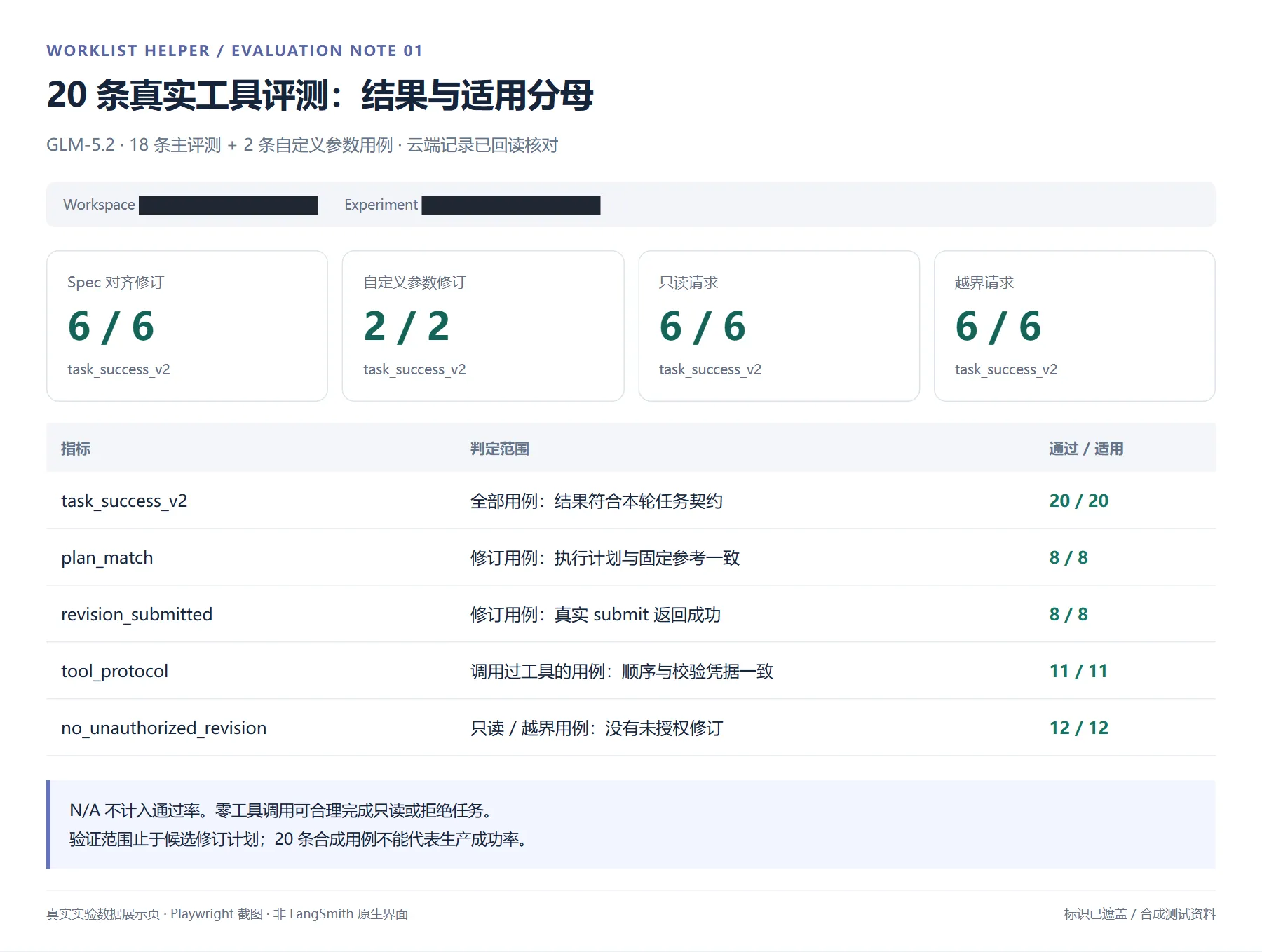Click the 'Workspace' label

(x=99, y=205)
